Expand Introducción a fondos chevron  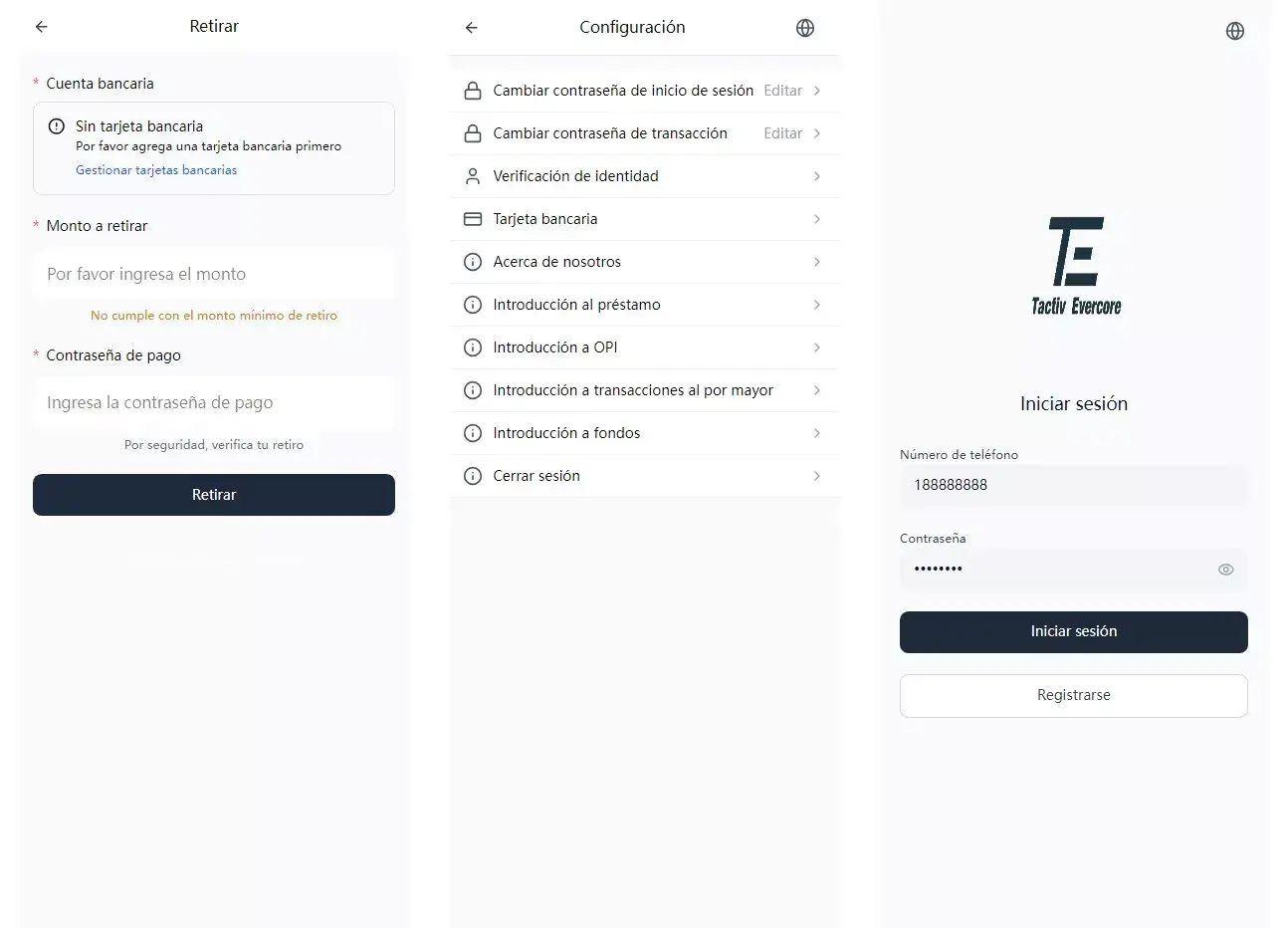[x=816, y=433]
